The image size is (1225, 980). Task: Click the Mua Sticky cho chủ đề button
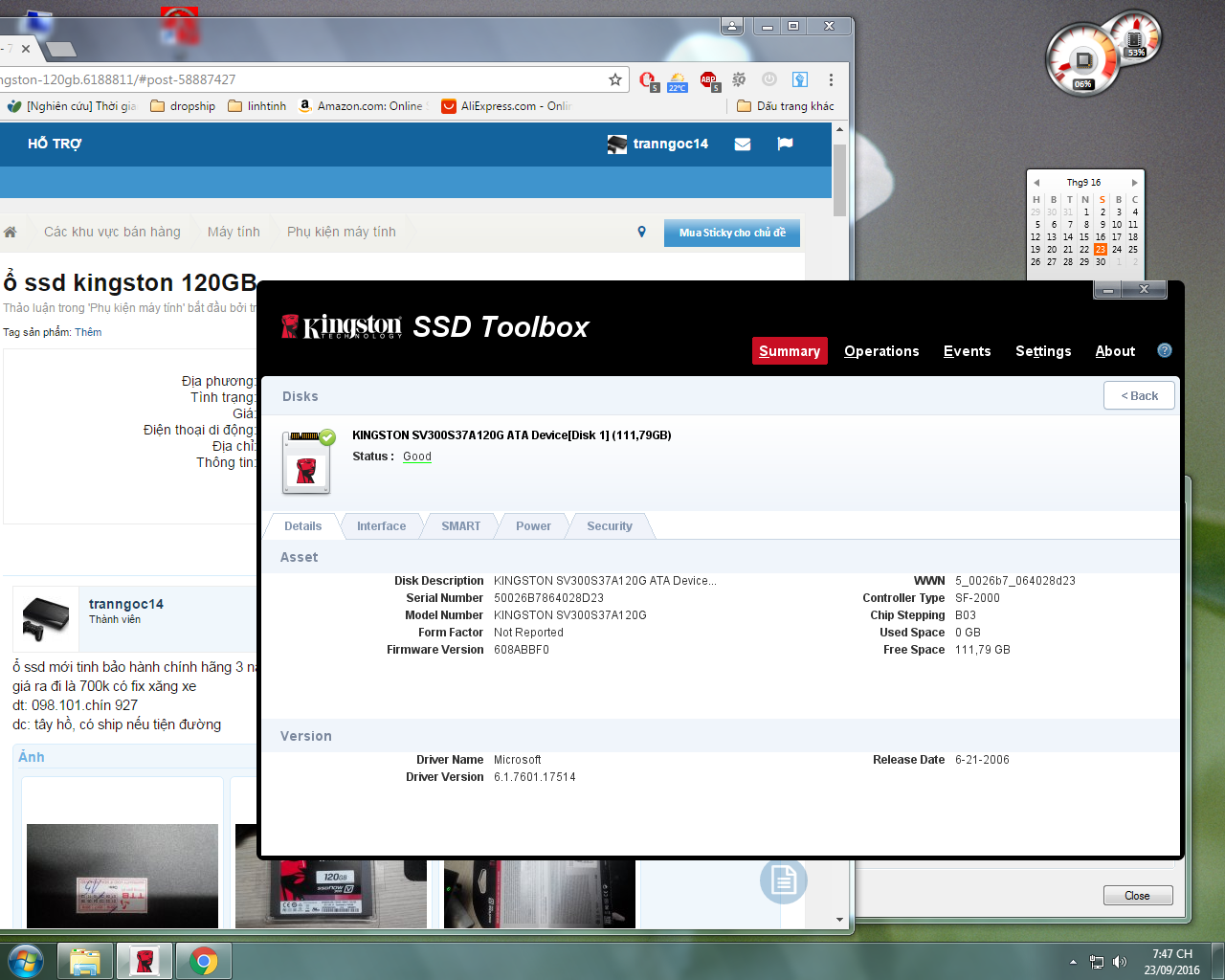tap(732, 233)
